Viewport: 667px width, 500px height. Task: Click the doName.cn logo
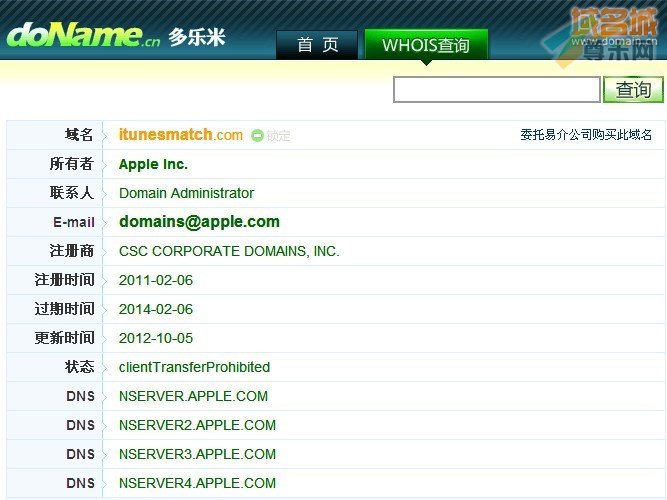83,35
